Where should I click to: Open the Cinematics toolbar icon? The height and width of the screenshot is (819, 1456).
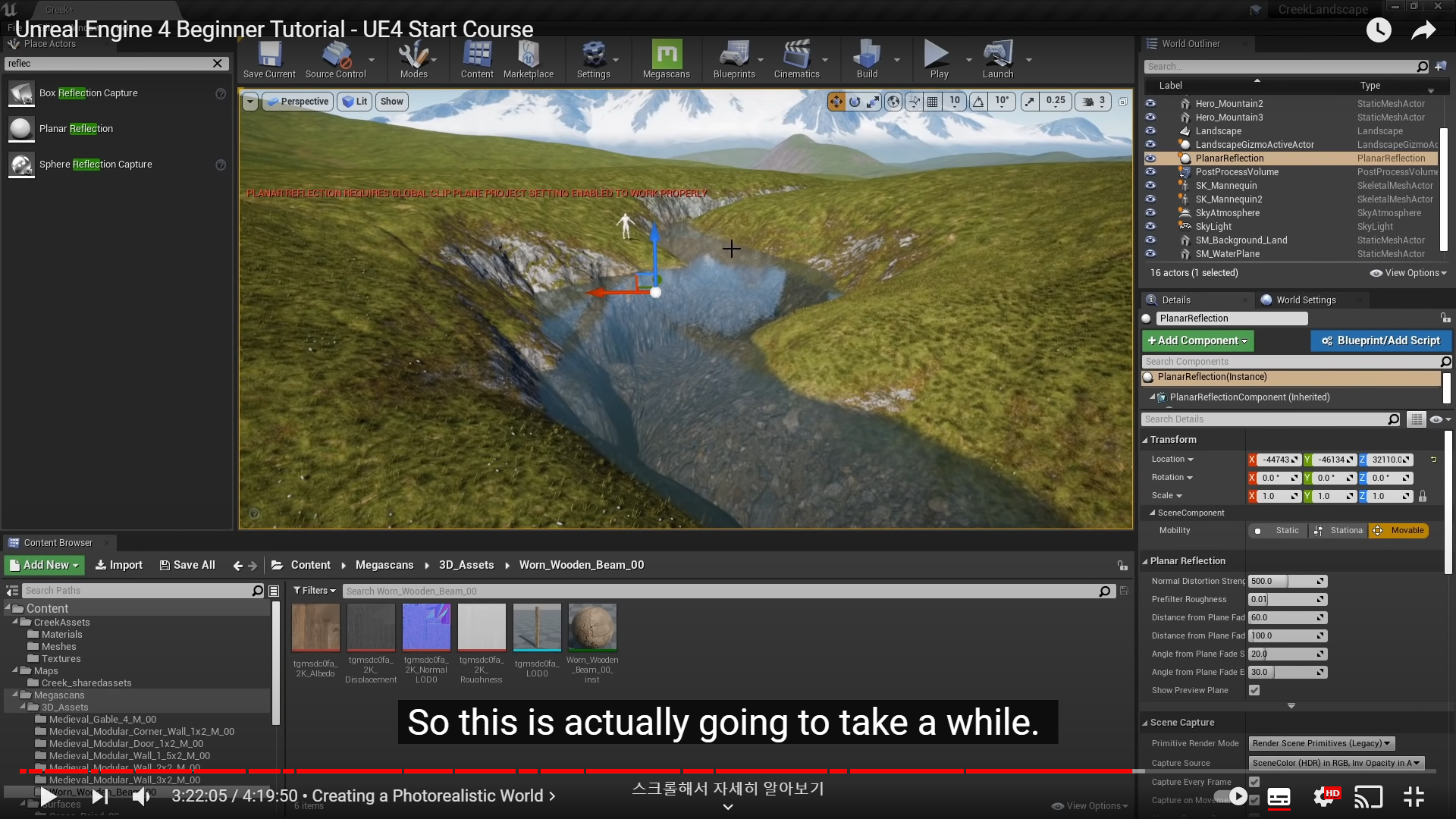(796, 56)
